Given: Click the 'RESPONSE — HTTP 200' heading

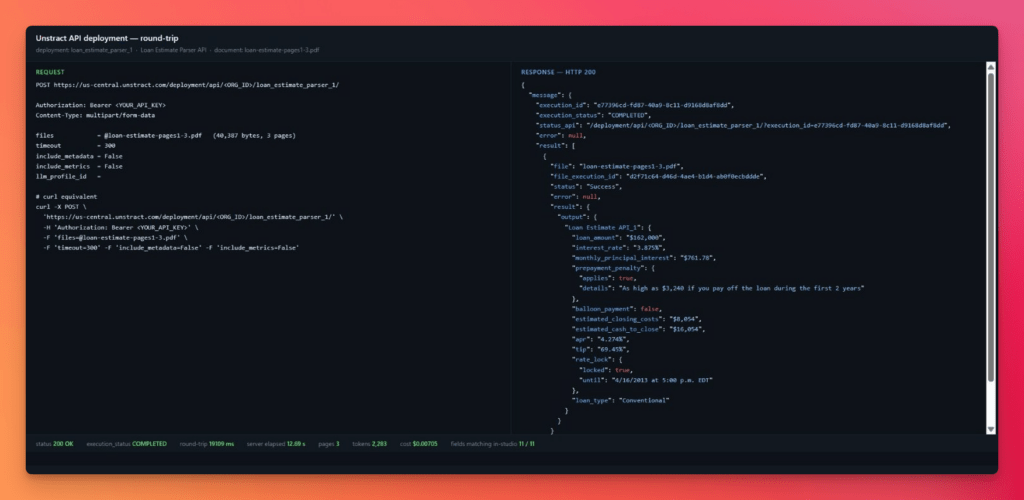Looking at the screenshot, I should pos(558,72).
